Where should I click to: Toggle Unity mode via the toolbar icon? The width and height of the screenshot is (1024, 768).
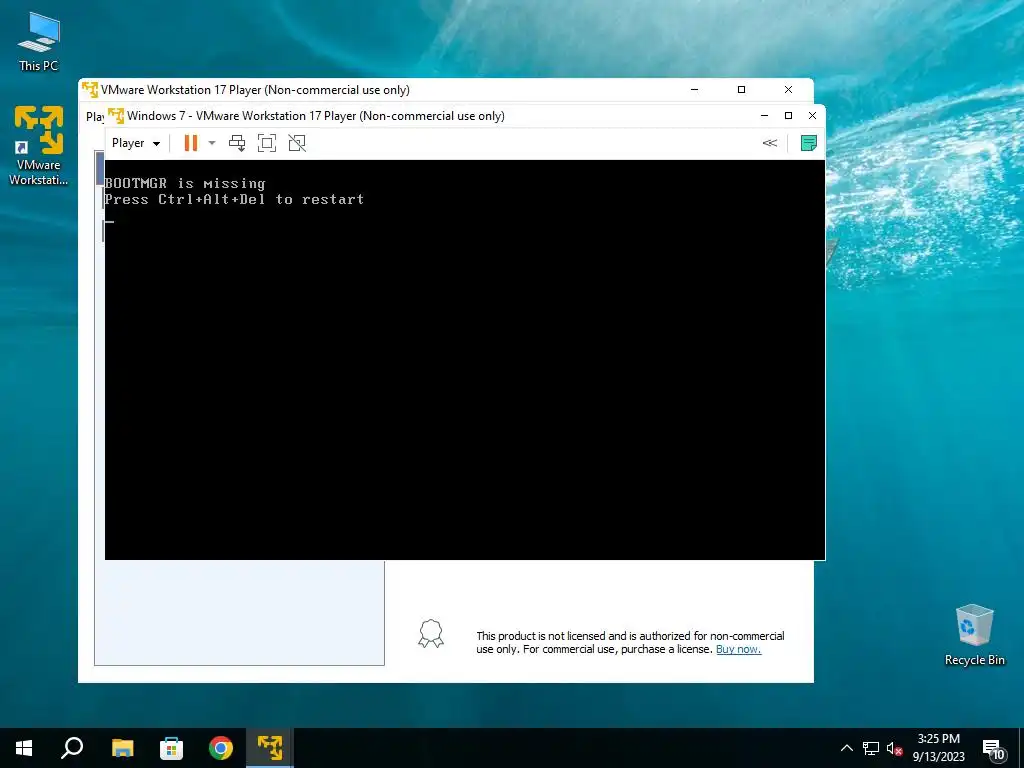(x=297, y=143)
